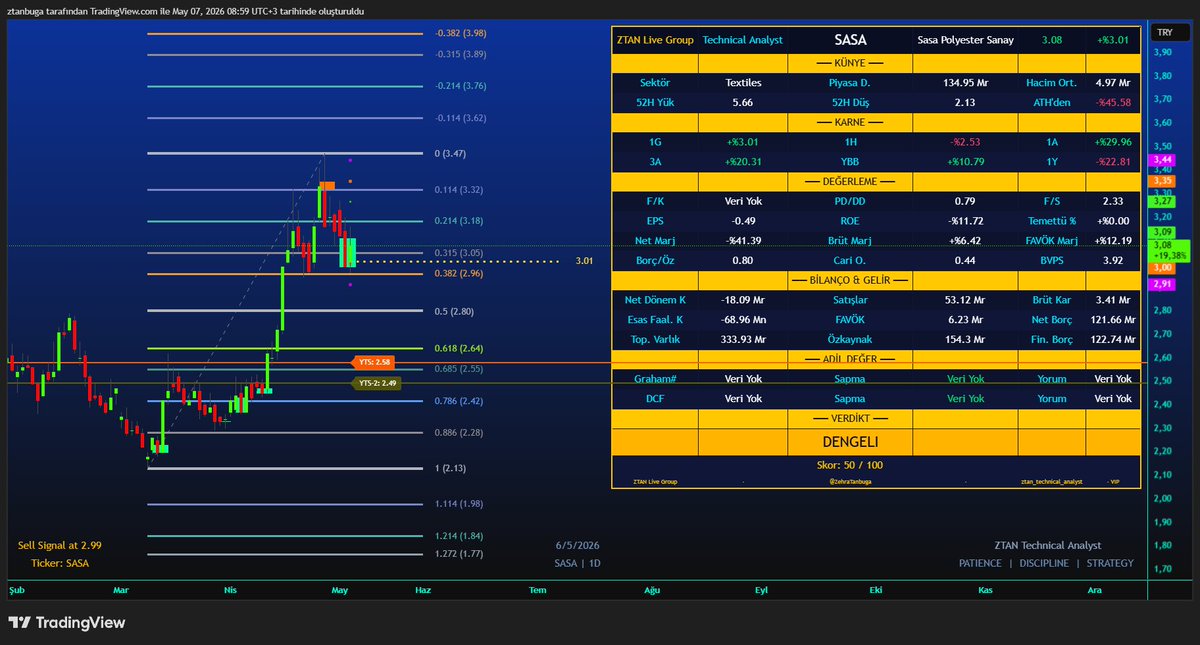The height and width of the screenshot is (645, 1200).
Task: Click the orange 3,35 price tag
Action: tap(1163, 180)
